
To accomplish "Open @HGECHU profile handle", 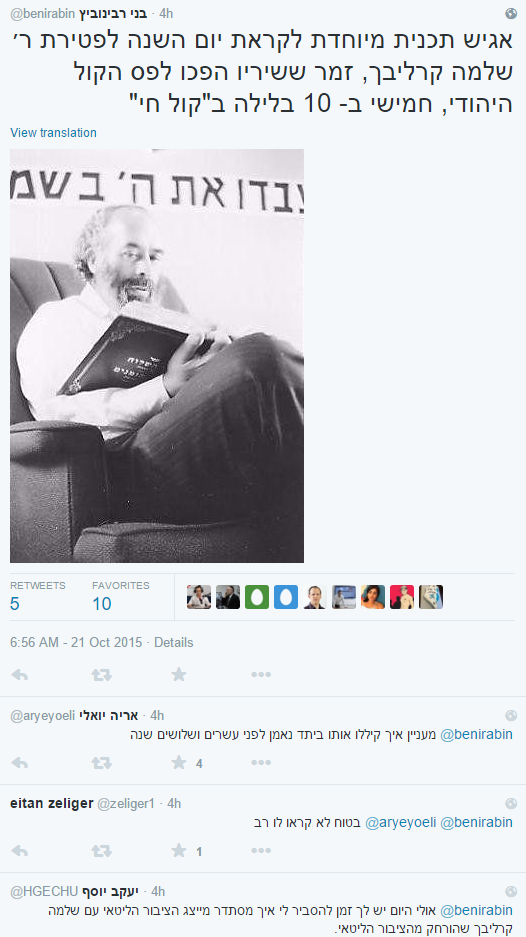I will point(44,892).
